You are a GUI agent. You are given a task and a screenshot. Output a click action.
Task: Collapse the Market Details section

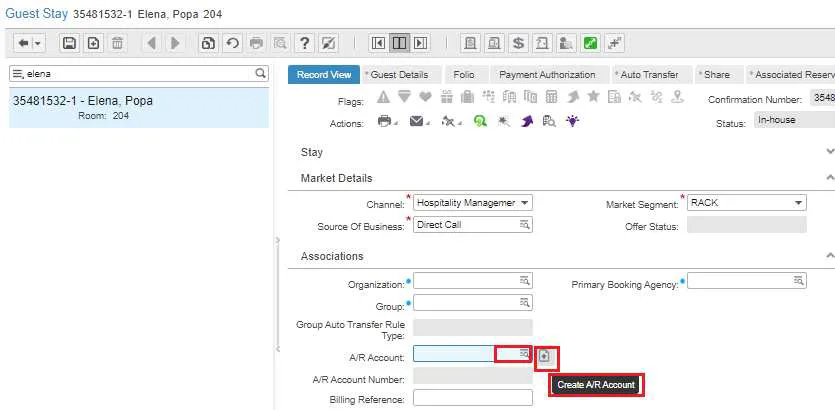[x=829, y=178]
